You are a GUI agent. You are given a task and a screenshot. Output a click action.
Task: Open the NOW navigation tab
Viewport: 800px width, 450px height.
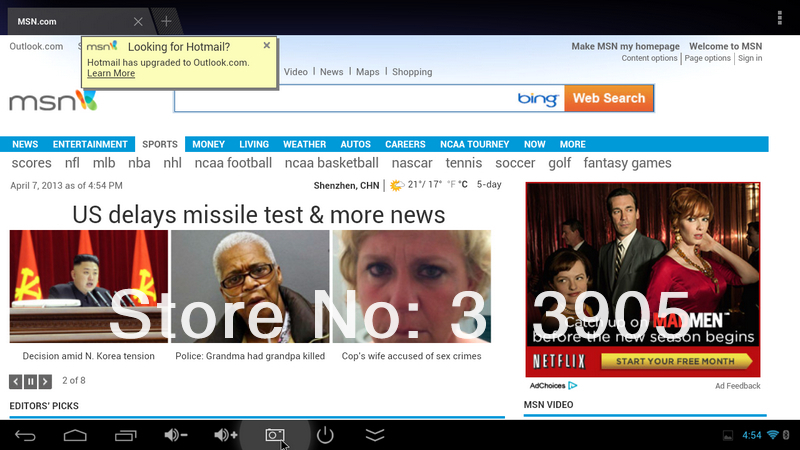535,144
